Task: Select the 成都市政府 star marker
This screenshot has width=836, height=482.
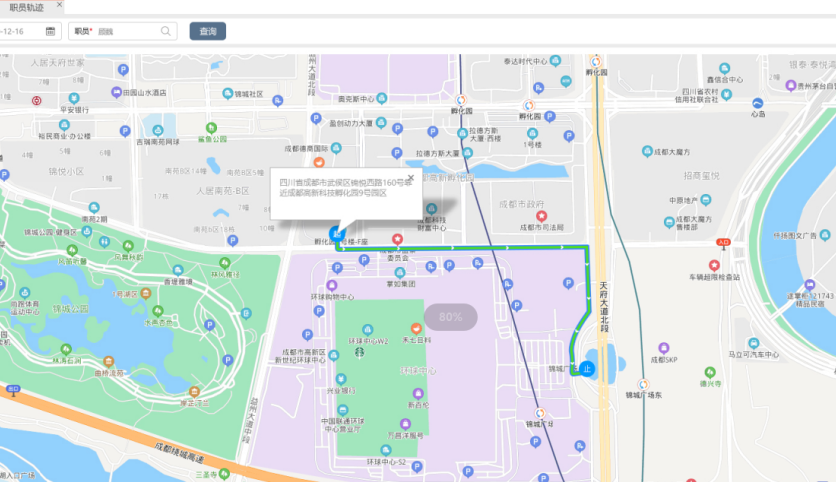Action: pyautogui.click(x=541, y=216)
